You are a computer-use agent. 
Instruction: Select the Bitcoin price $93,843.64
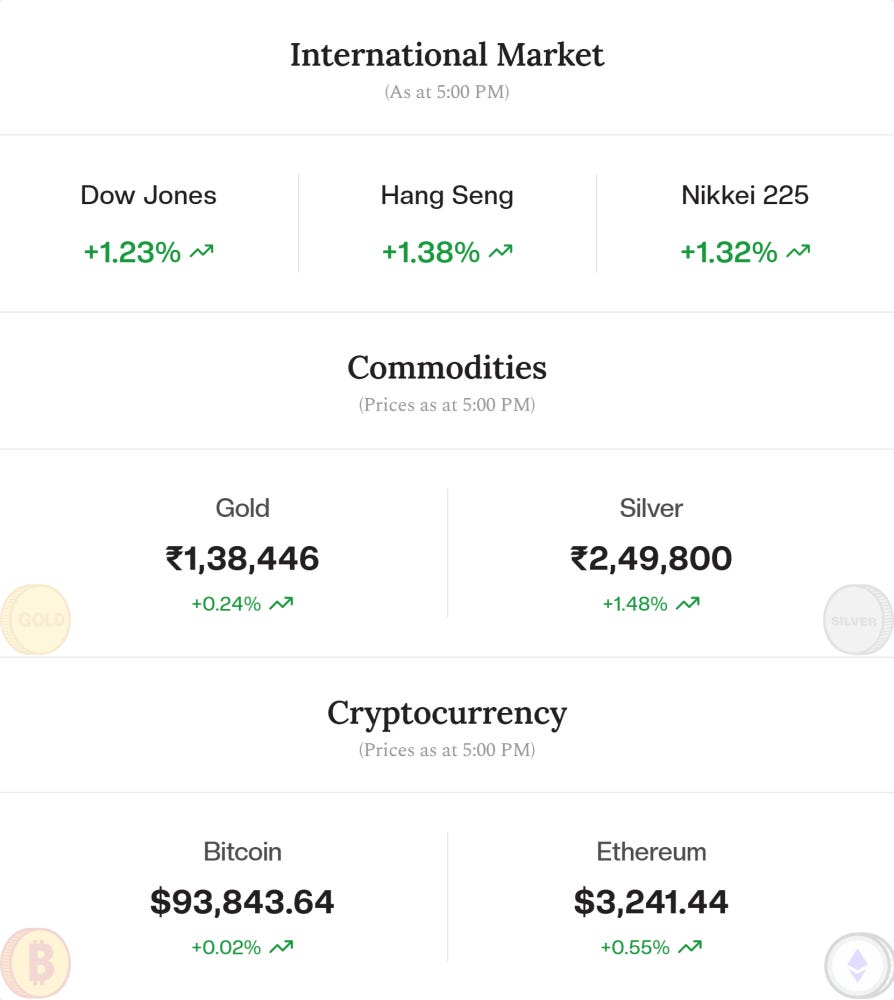point(242,902)
